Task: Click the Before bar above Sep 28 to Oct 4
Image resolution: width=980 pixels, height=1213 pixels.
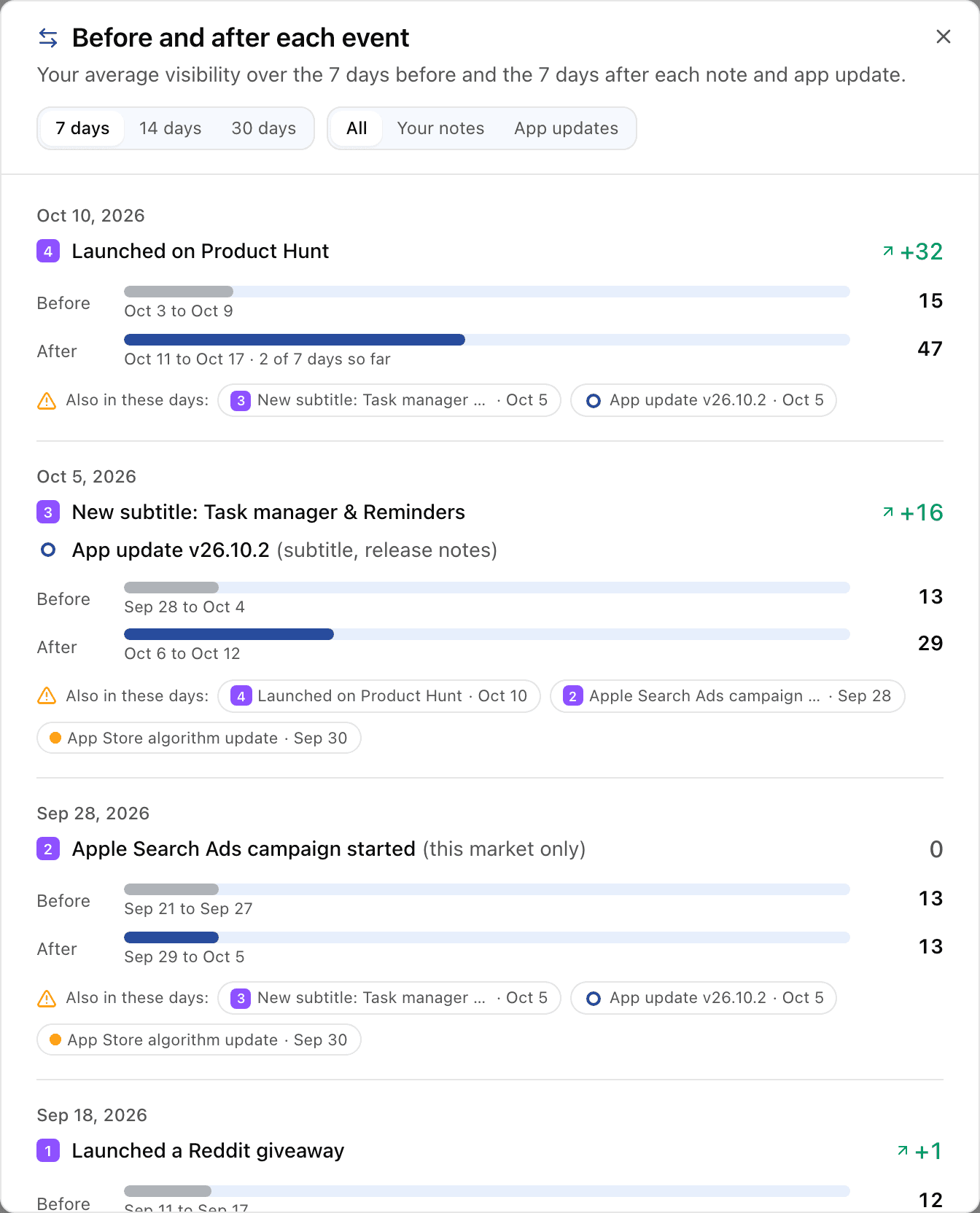Action: coord(487,588)
